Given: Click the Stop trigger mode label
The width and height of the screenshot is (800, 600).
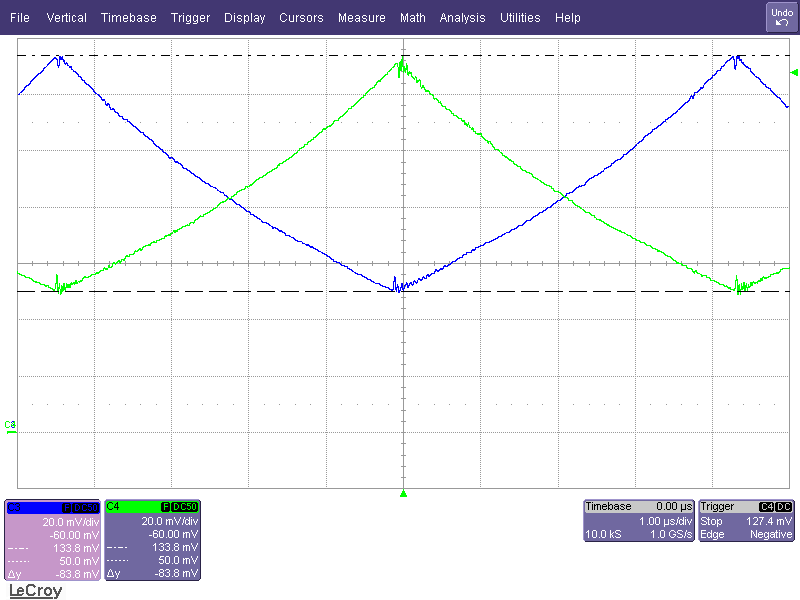Looking at the screenshot, I should click(x=711, y=521).
